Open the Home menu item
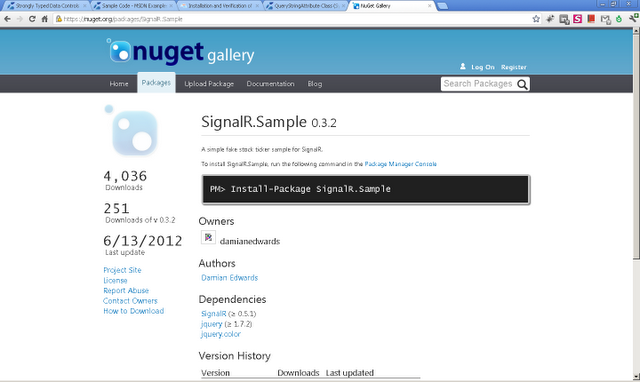 click(119, 84)
